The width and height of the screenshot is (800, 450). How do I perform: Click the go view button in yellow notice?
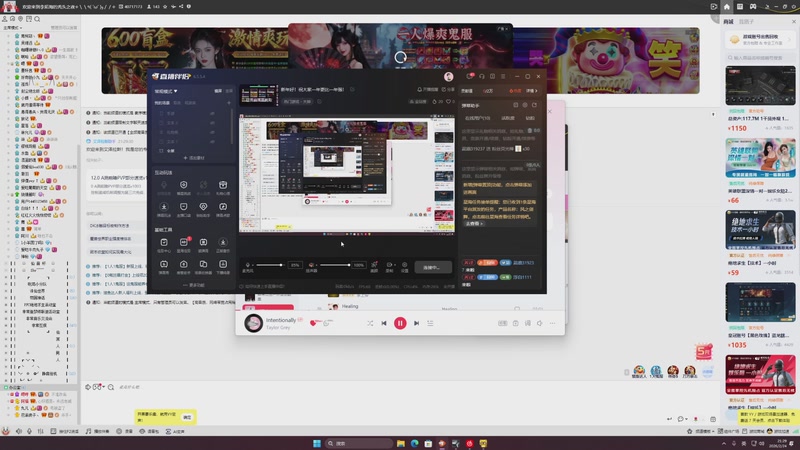[474, 223]
